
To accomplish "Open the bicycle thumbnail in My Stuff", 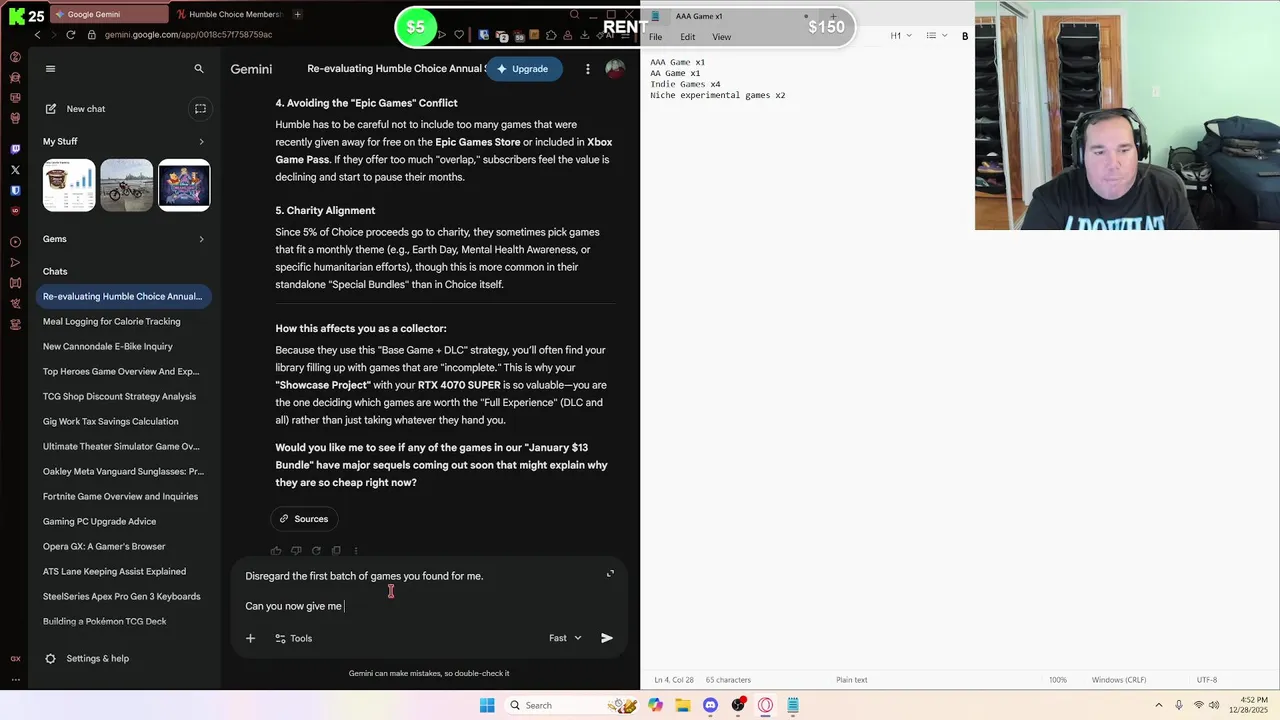I will tap(126, 185).
